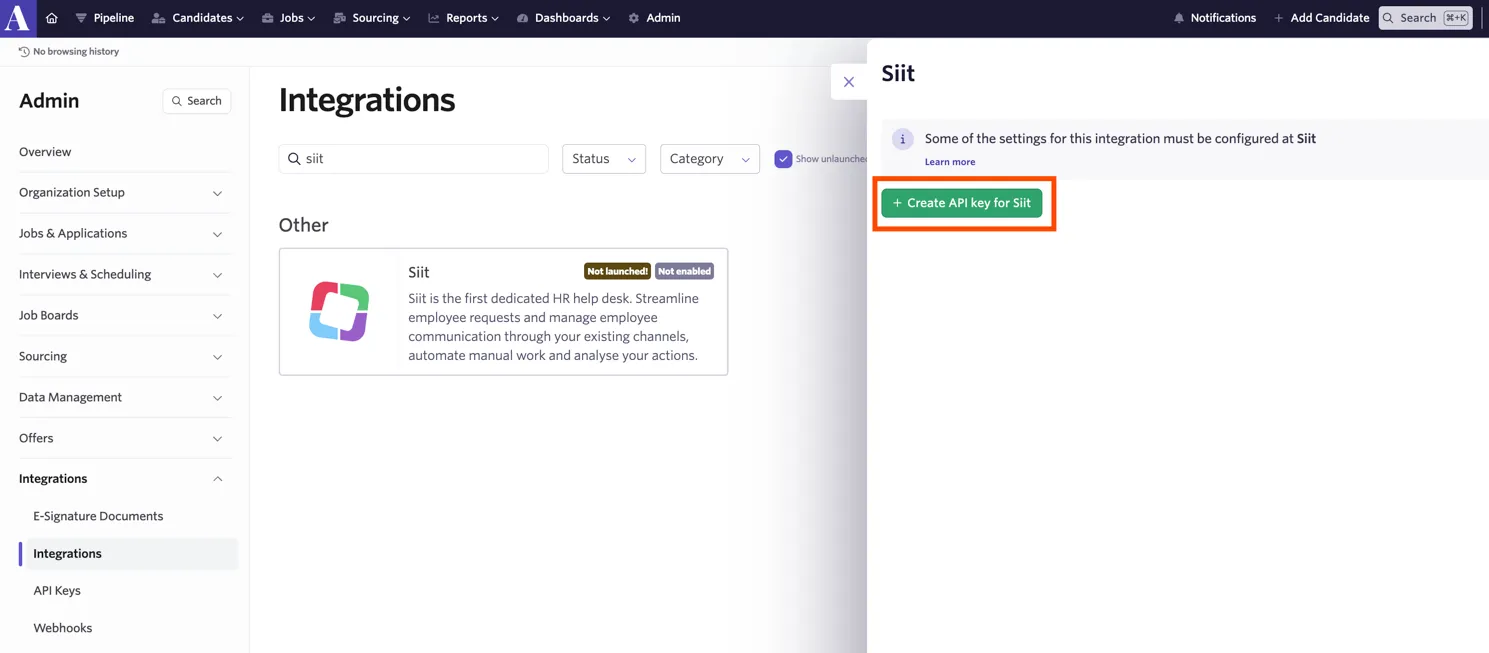Follow the Learn more link

(950, 162)
